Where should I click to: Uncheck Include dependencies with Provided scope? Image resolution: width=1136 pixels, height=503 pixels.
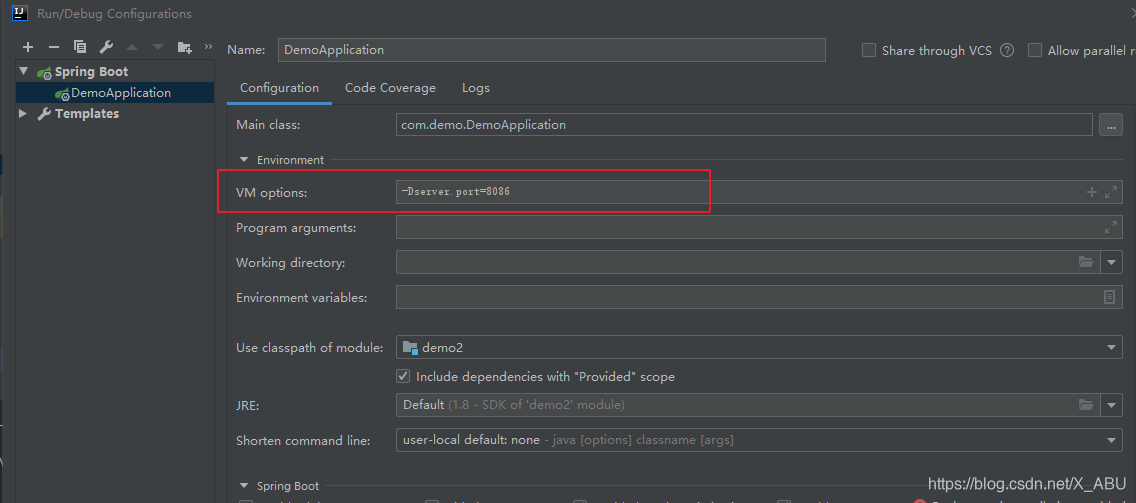click(x=403, y=376)
